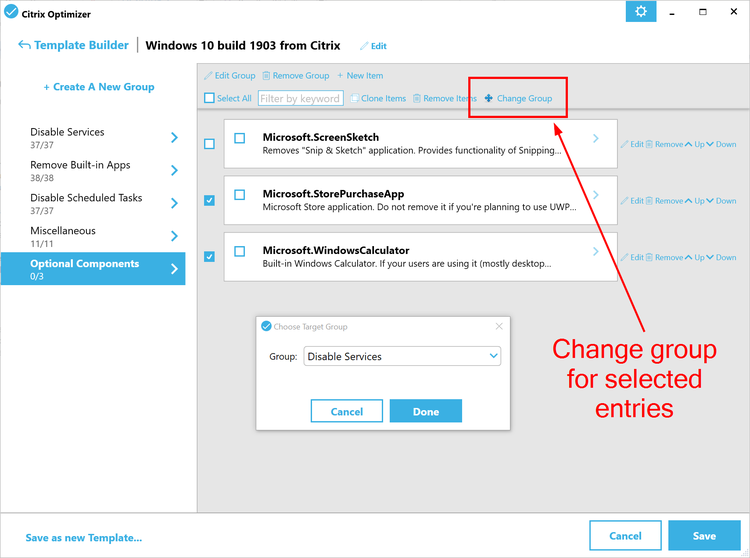Create A New Group
Viewport: 750px width, 558px height.
coord(99,87)
